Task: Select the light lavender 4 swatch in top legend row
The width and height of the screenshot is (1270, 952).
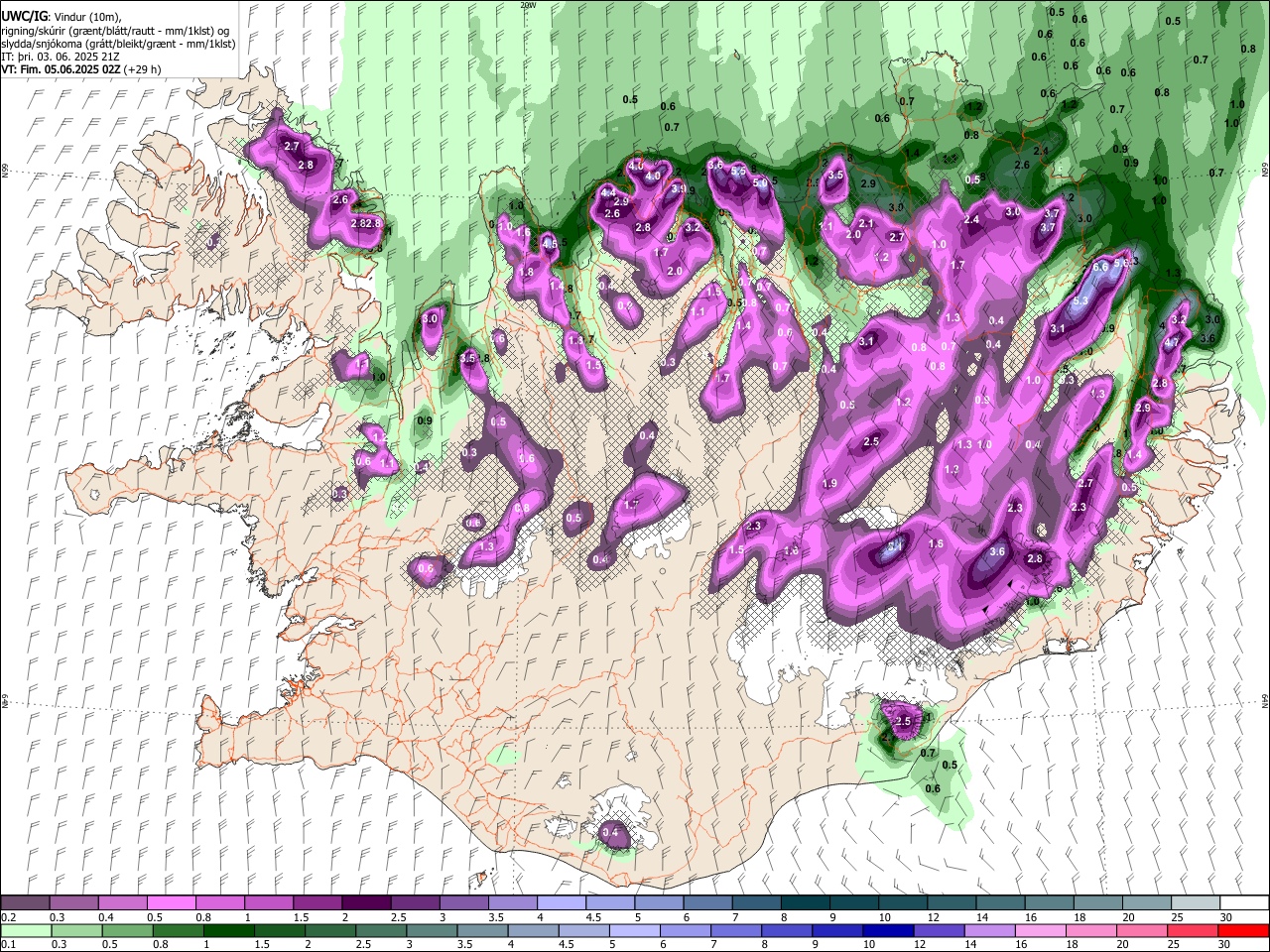Action: click(x=562, y=902)
